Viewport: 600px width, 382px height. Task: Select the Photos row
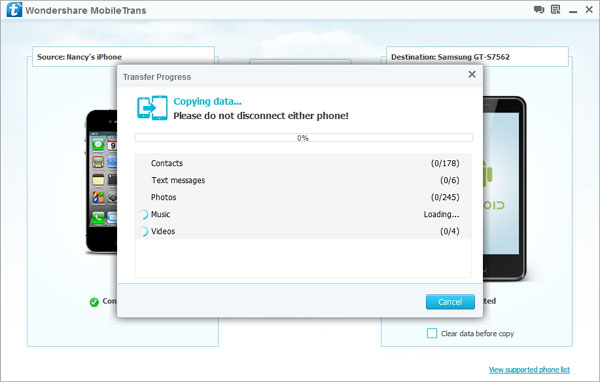tap(303, 197)
